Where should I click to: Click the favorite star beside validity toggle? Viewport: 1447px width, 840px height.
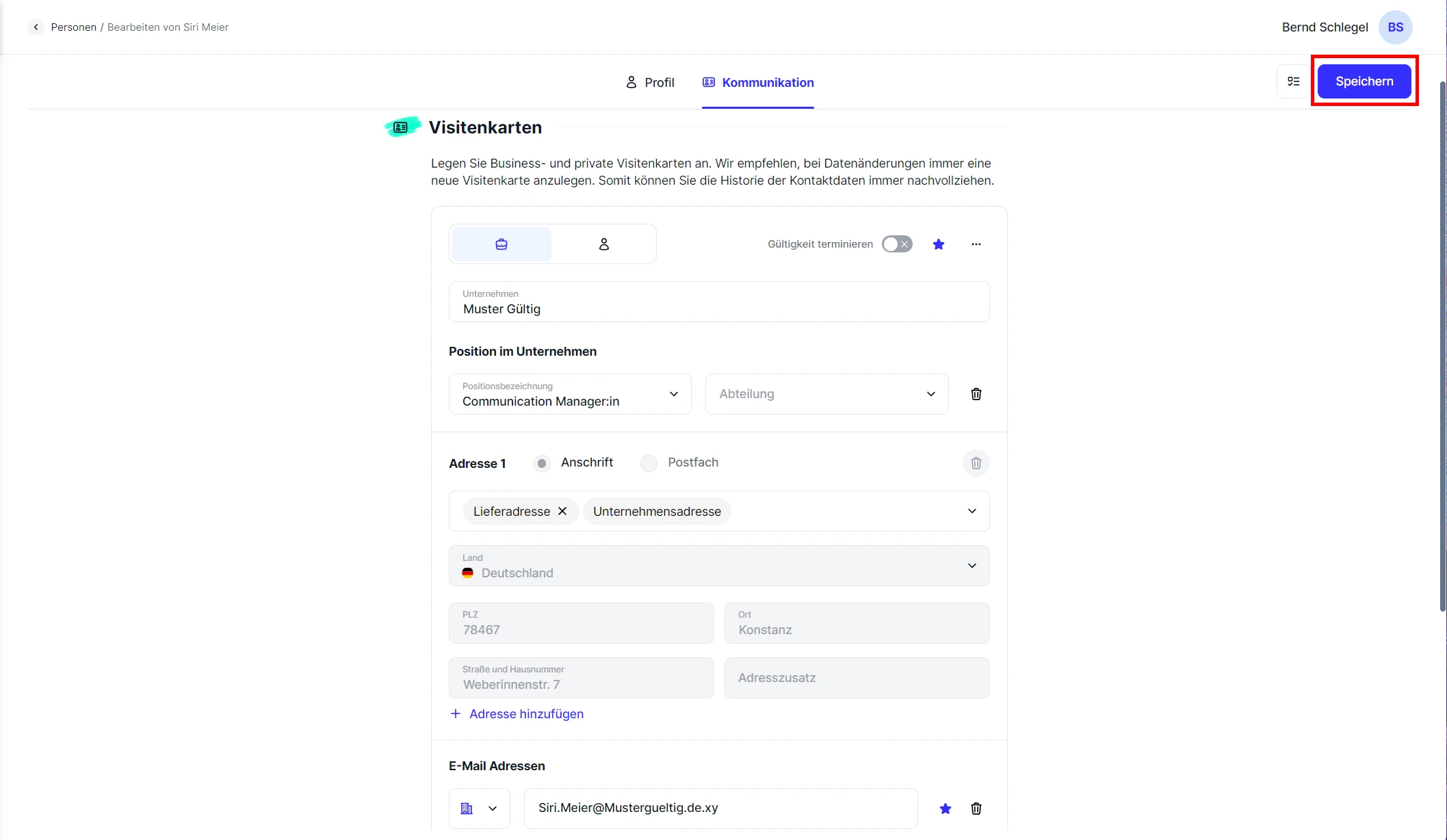(939, 244)
